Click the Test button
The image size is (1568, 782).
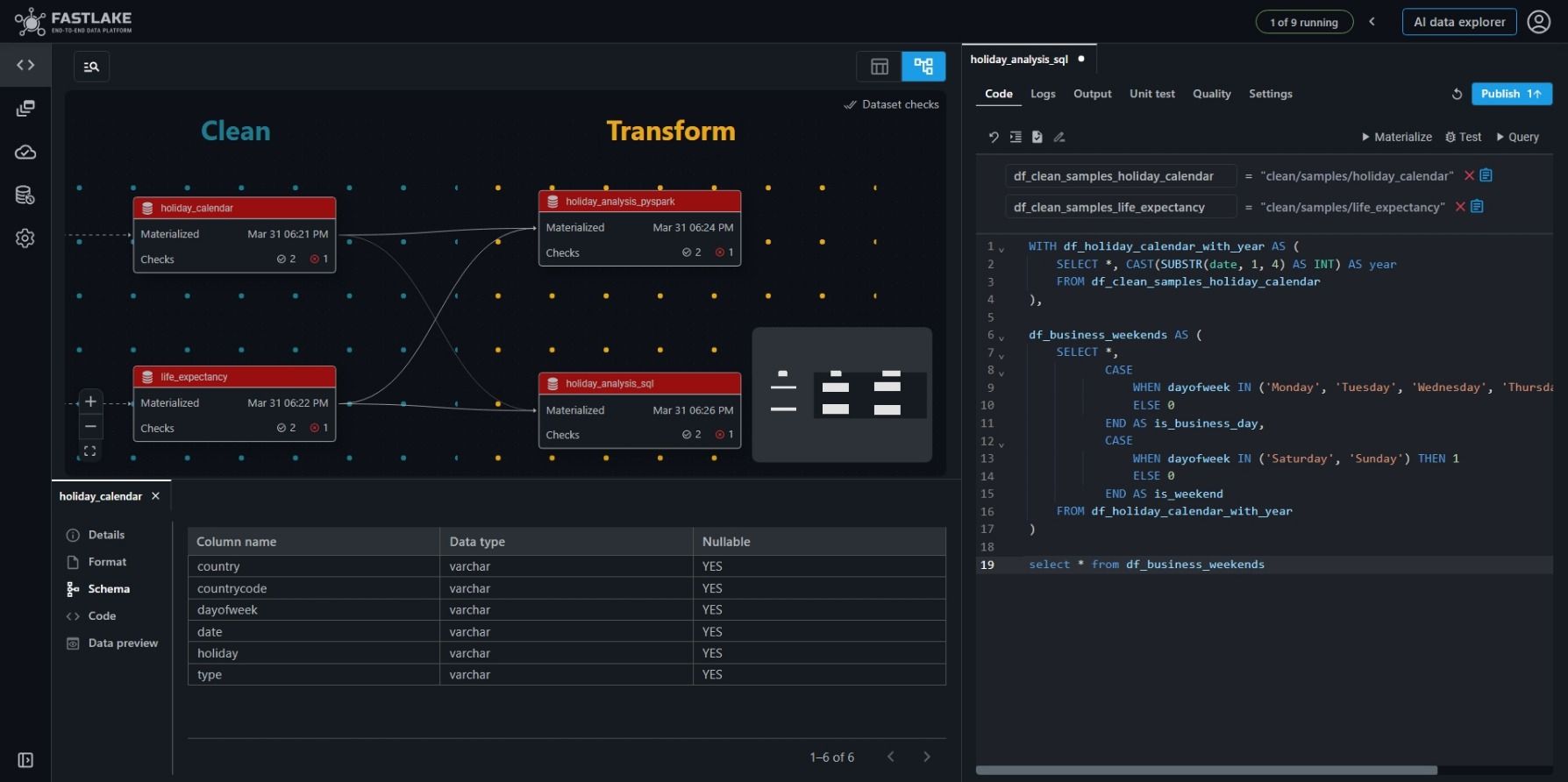1463,137
